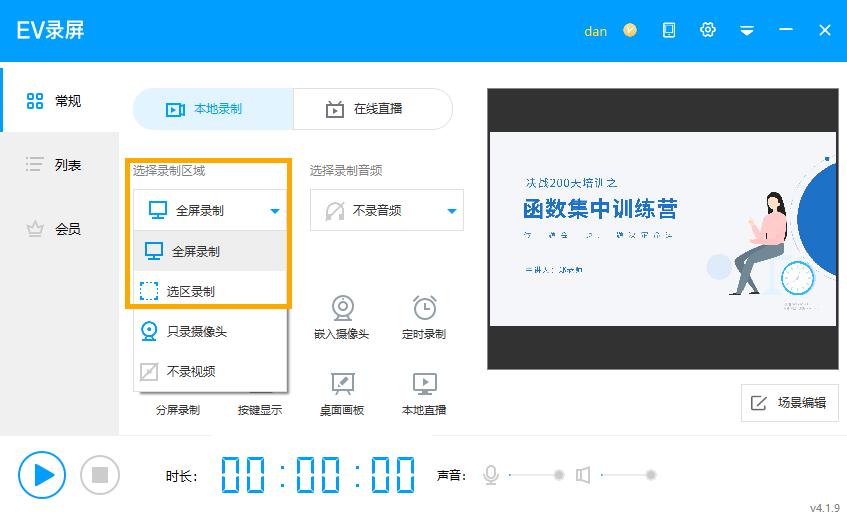Stop recording with the stop button
847x512 pixels.
coord(100,475)
